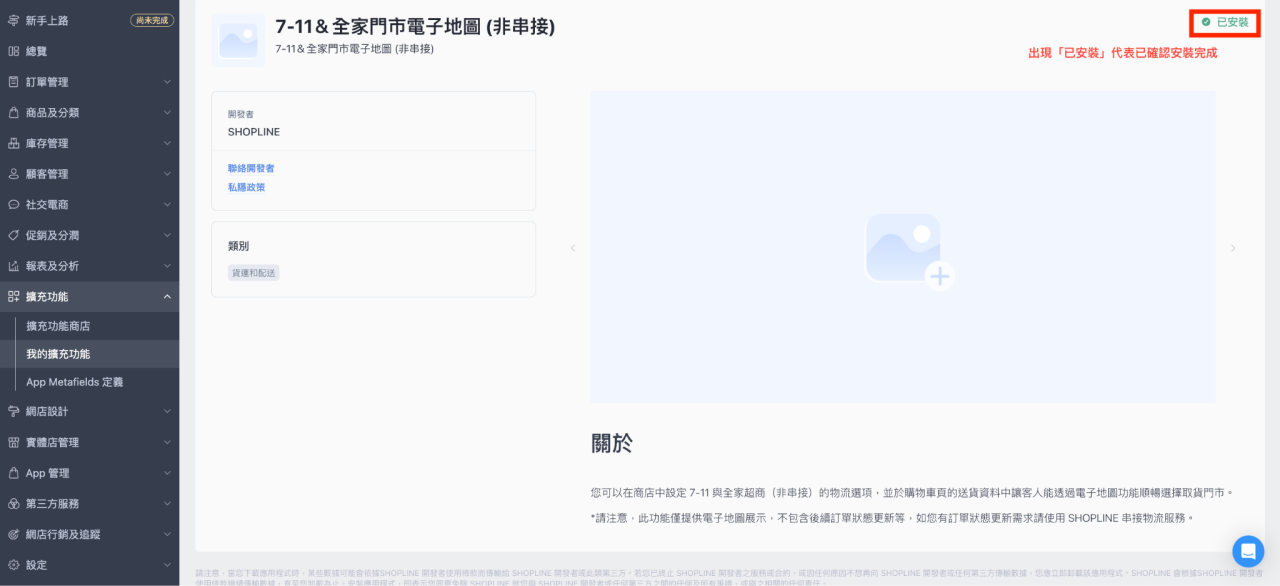Expand the 實體店管理 menu chevron
Image resolution: width=1280 pixels, height=586 pixels.
pos(167,442)
